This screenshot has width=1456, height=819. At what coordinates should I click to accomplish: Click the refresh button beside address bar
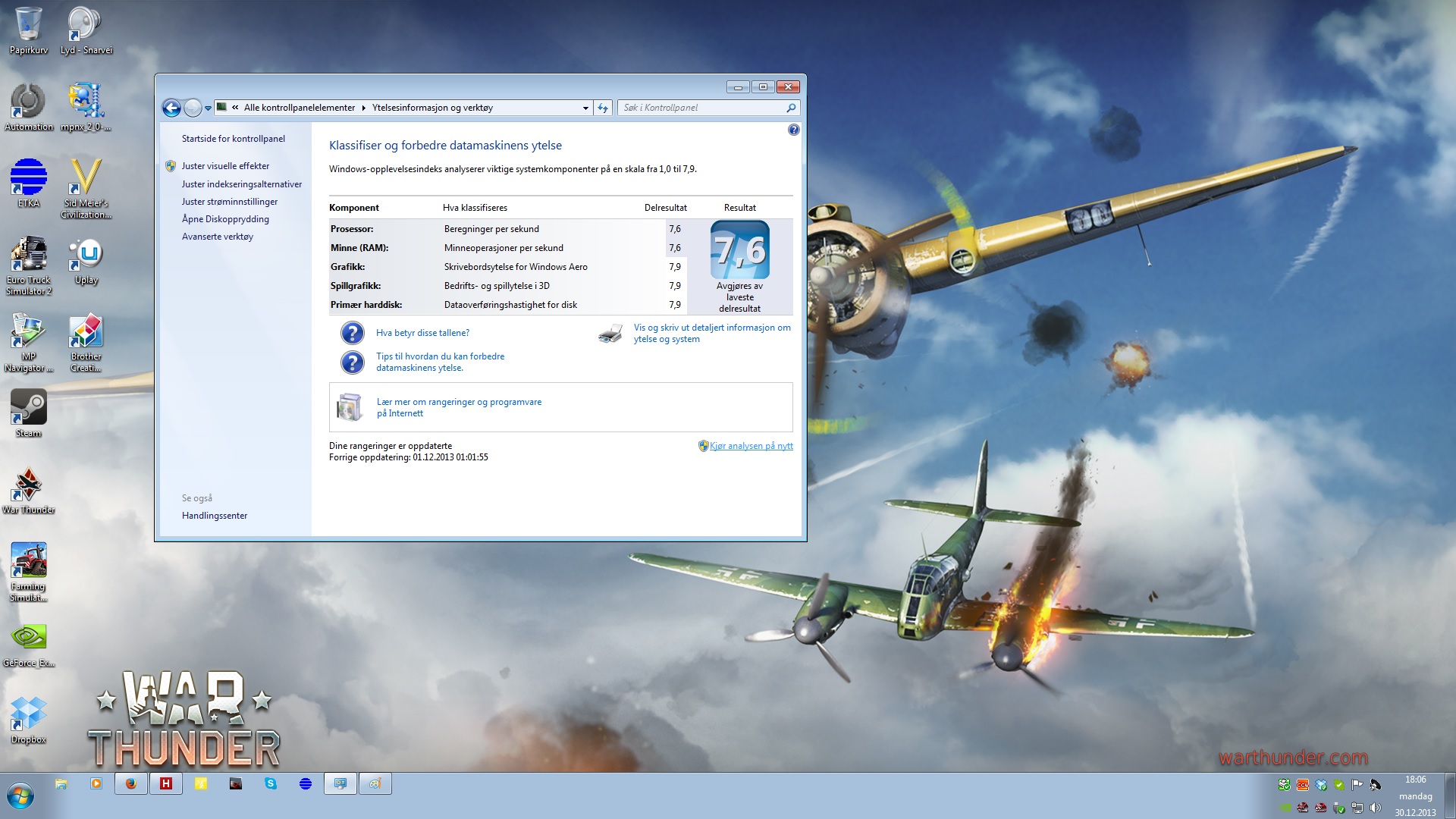(x=603, y=108)
